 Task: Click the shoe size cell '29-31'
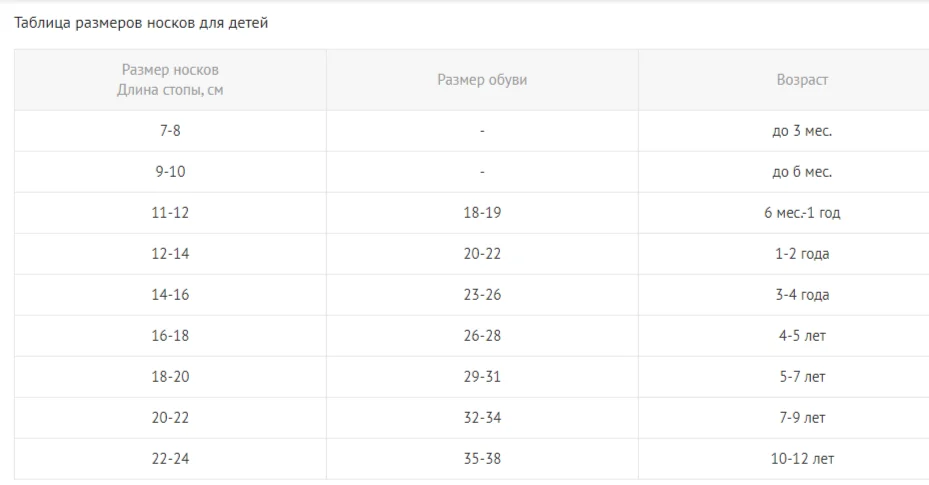482,377
